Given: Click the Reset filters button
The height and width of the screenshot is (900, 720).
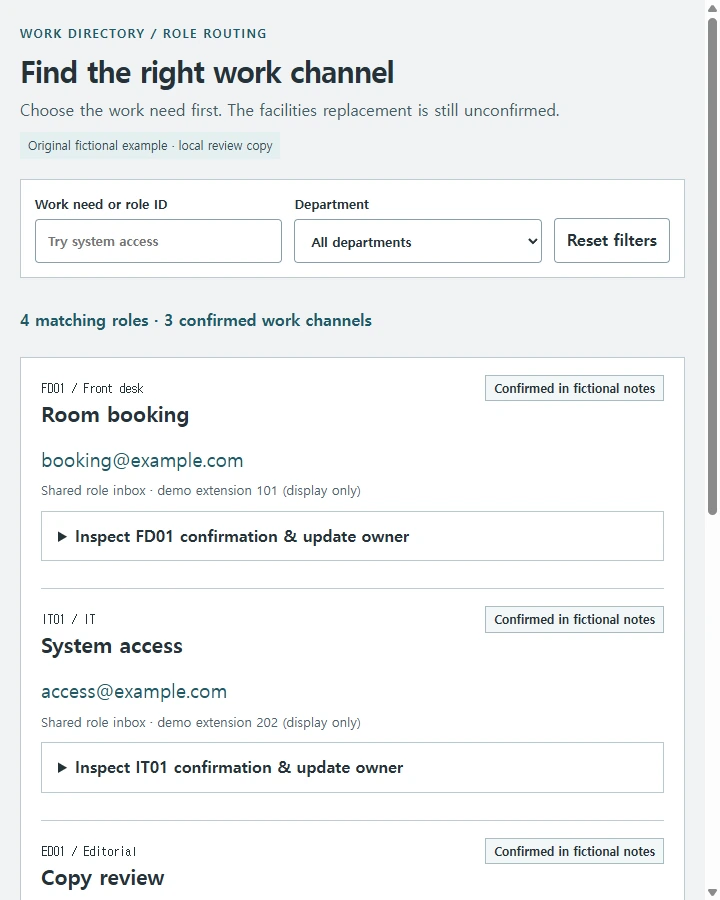Looking at the screenshot, I should (611, 240).
